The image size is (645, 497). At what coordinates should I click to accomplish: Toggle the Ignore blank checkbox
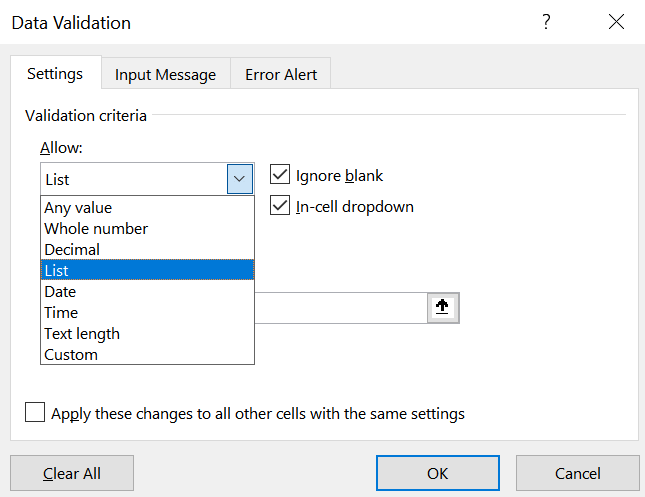280,175
